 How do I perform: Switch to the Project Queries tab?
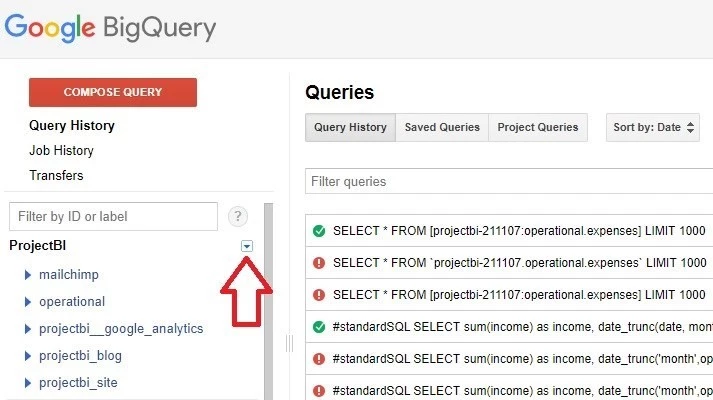538,127
